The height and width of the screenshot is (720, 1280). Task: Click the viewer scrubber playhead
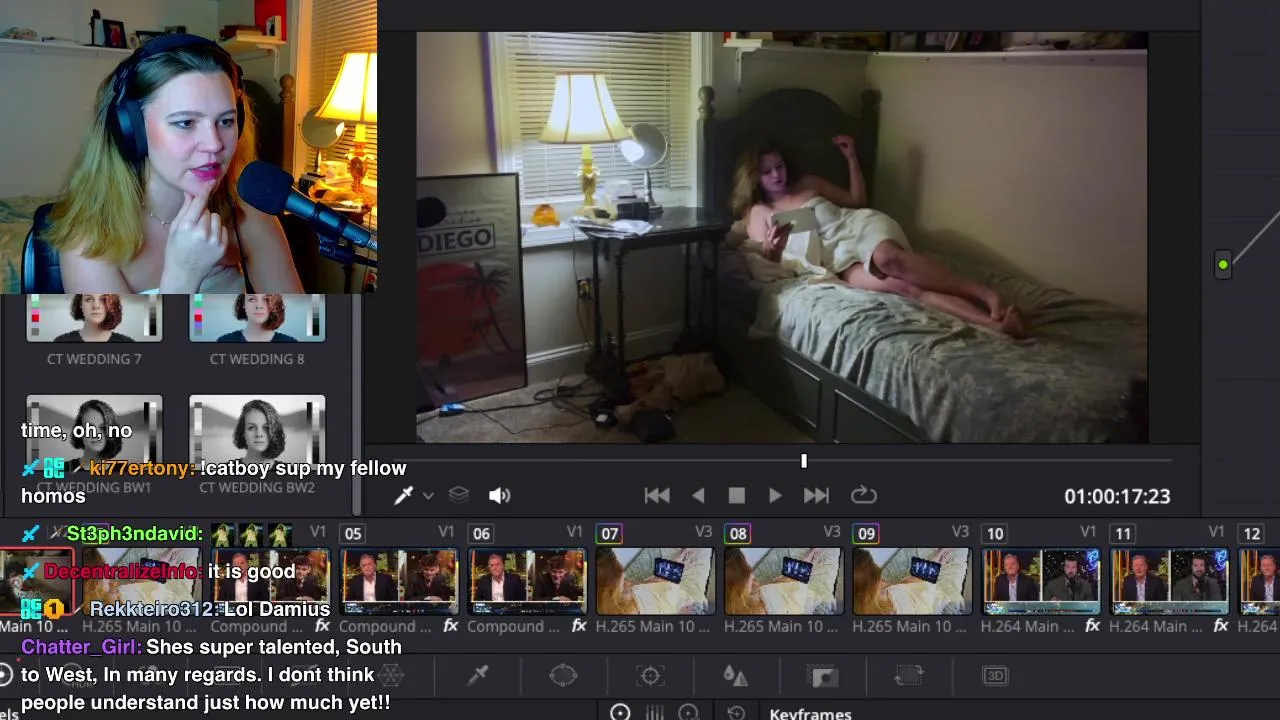[803, 461]
